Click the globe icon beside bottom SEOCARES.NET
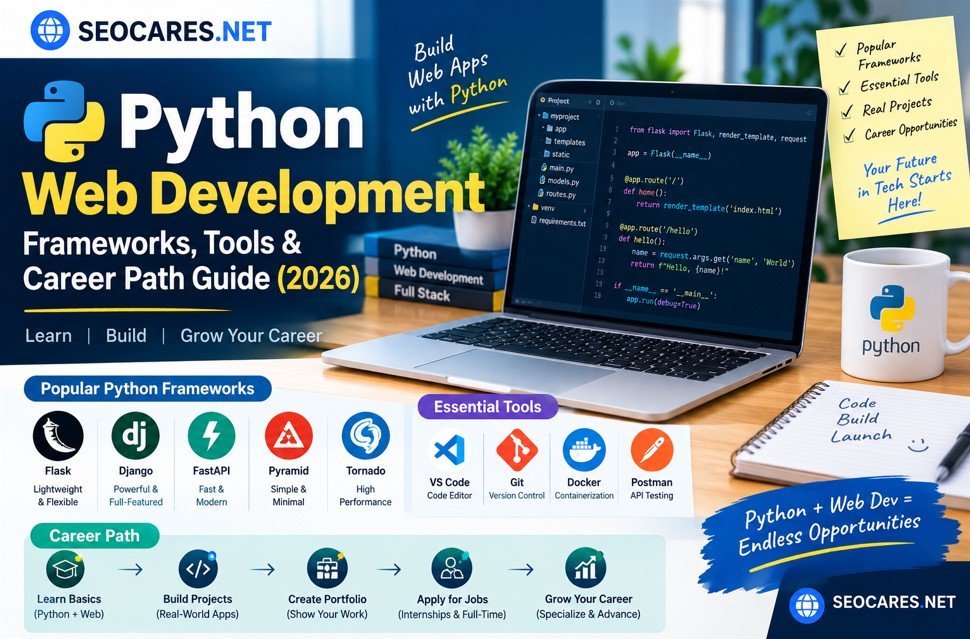 (x=808, y=604)
